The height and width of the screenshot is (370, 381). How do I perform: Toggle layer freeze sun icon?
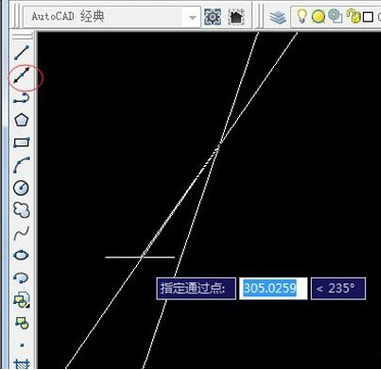(318, 17)
